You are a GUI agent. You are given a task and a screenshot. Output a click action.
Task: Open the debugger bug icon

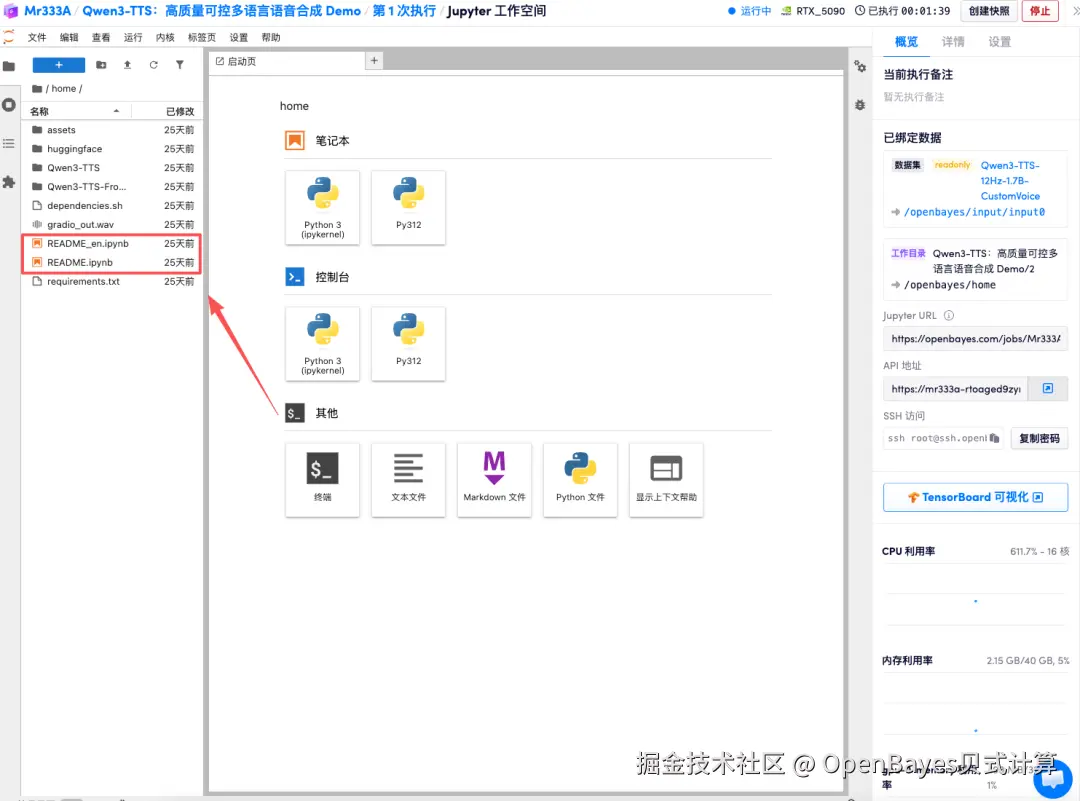pos(860,105)
